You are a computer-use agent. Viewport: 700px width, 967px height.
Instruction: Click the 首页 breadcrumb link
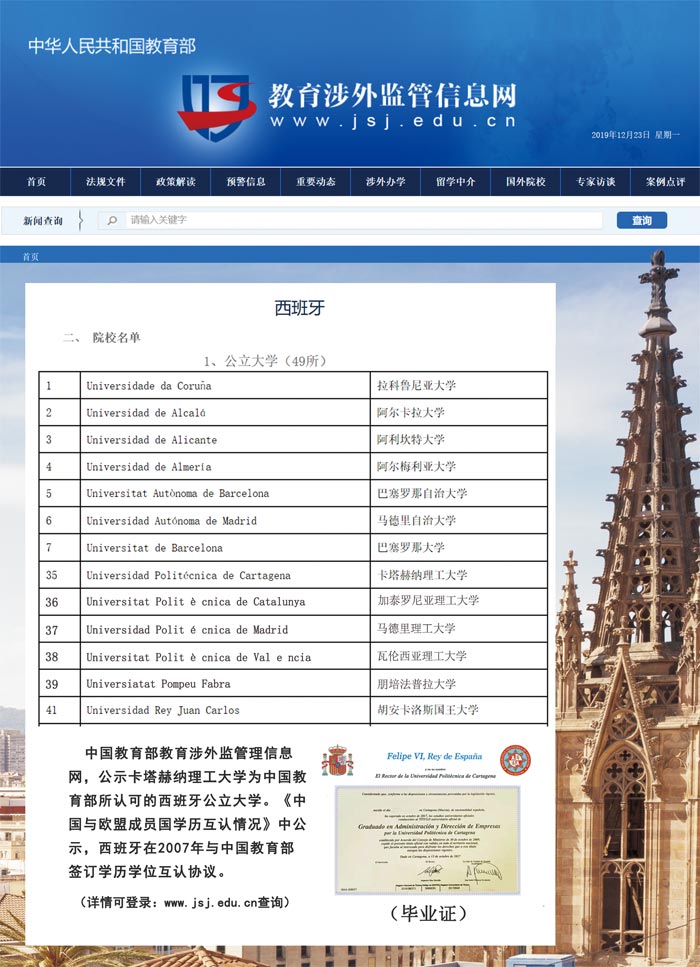pos(31,257)
